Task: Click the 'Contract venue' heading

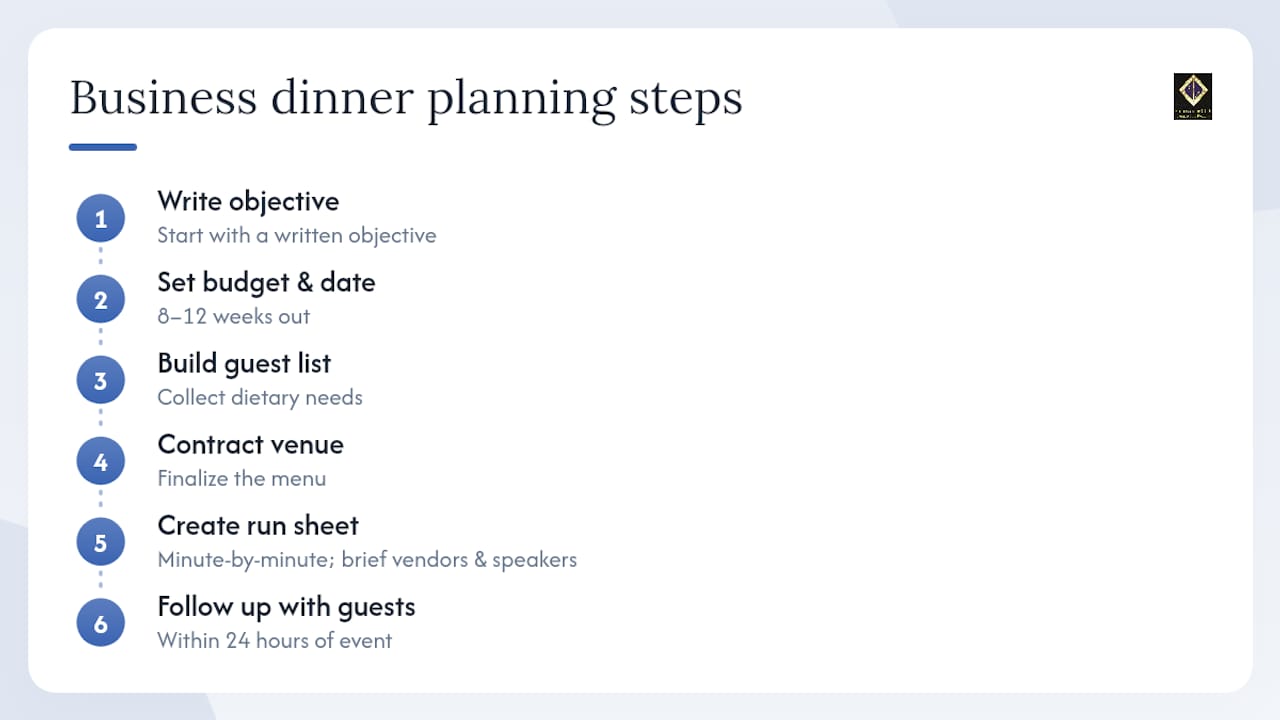Action: pyautogui.click(x=250, y=444)
